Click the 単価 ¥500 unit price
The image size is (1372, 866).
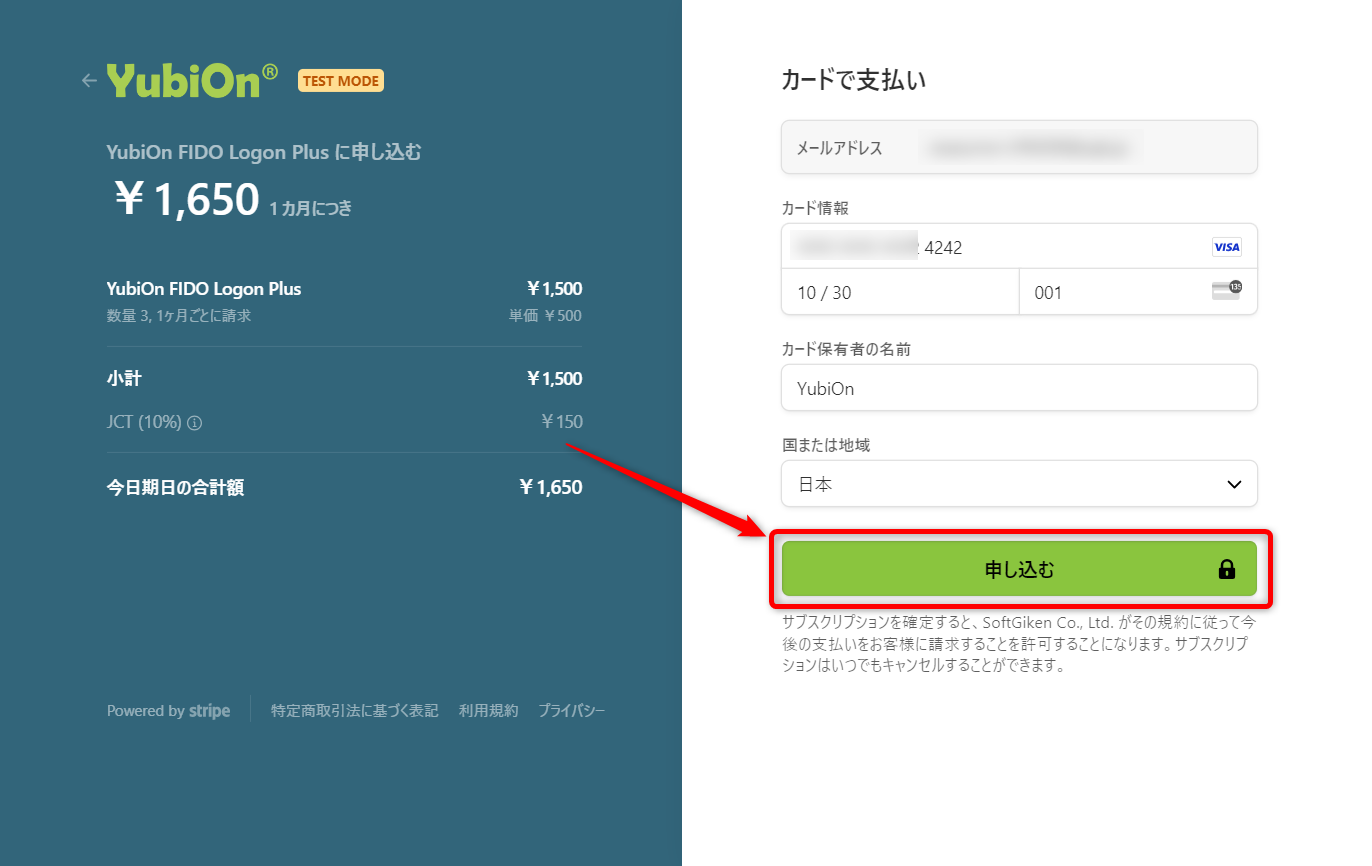click(545, 316)
